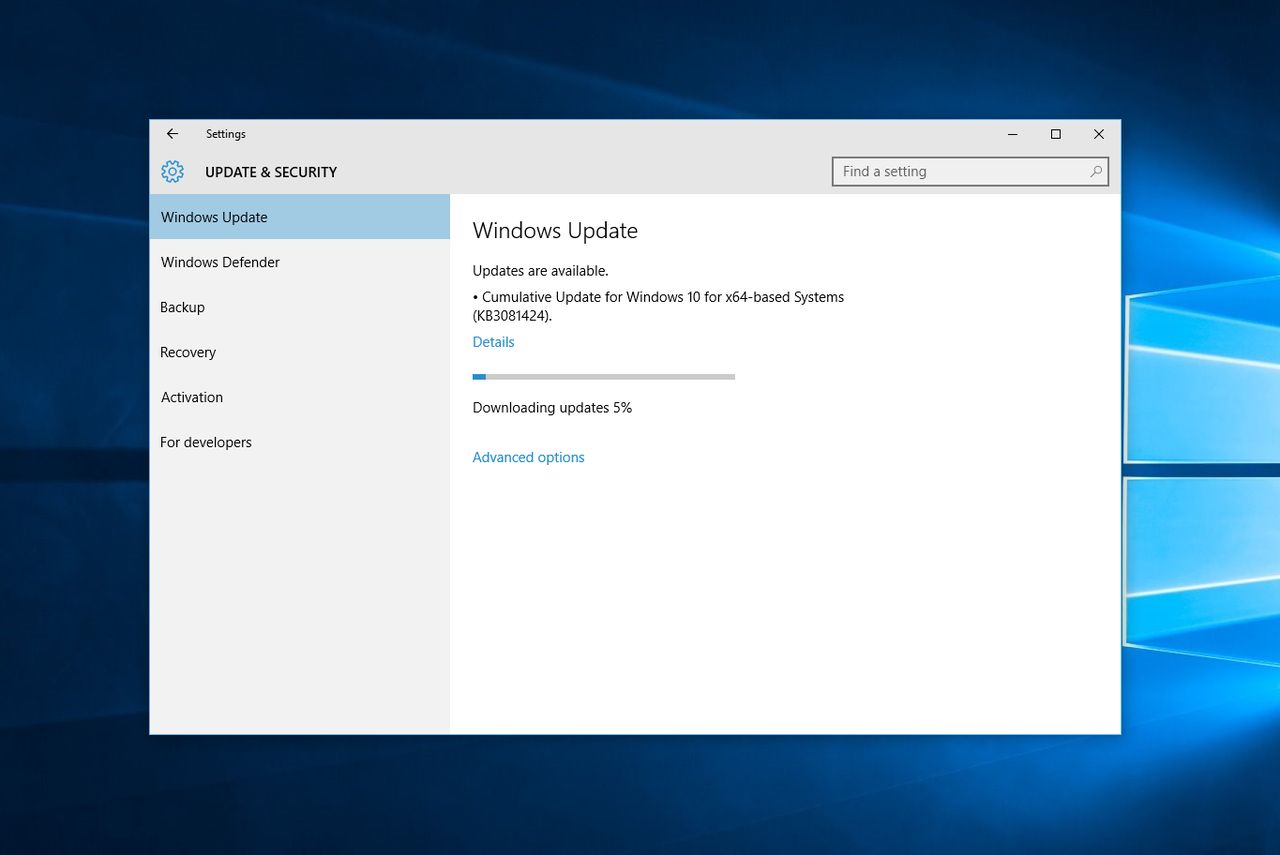The height and width of the screenshot is (855, 1280).
Task: Select Windows Update in sidebar
Action: pos(300,217)
